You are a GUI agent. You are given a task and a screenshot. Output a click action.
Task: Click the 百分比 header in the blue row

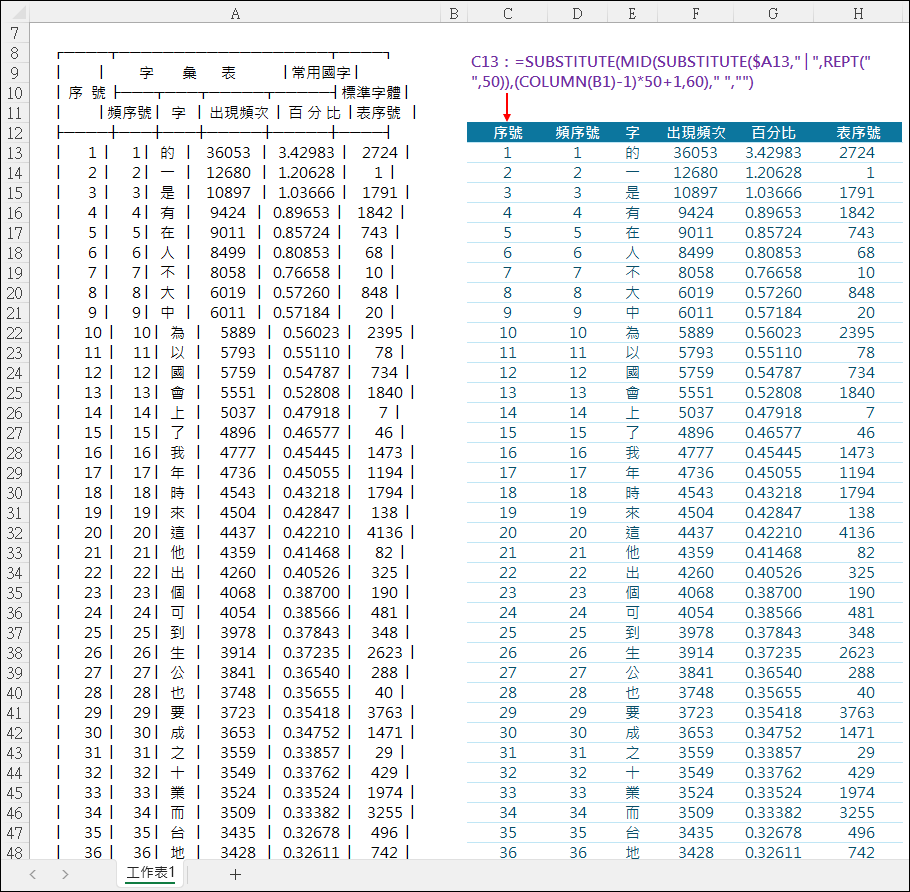click(x=773, y=133)
